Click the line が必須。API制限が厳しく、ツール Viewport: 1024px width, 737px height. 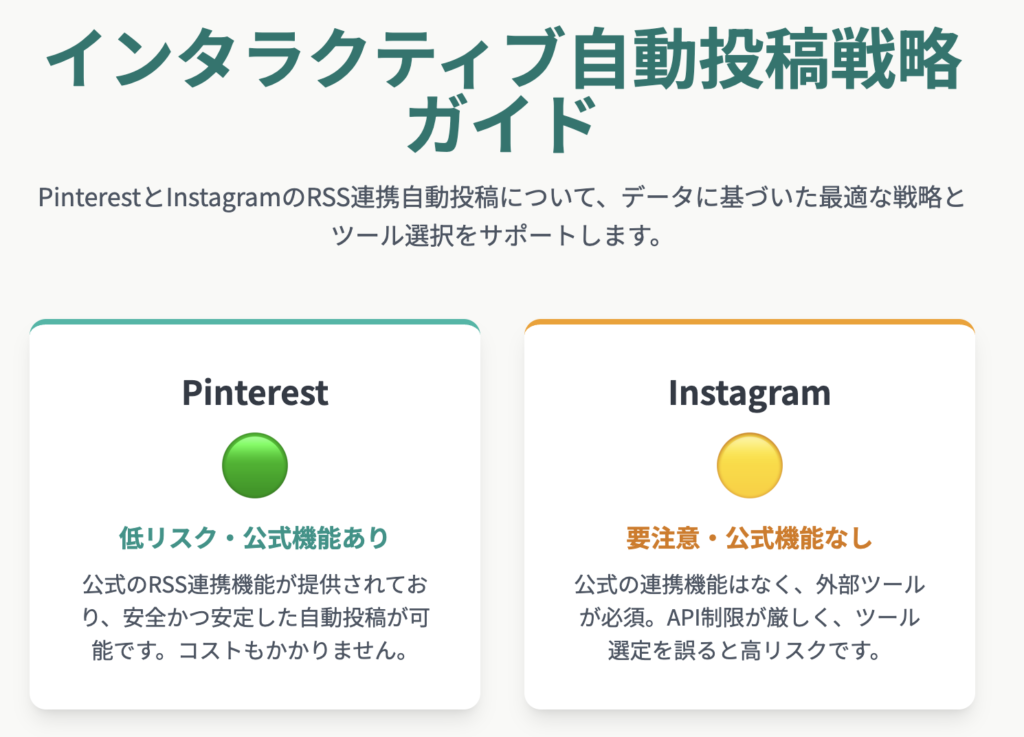(750, 617)
